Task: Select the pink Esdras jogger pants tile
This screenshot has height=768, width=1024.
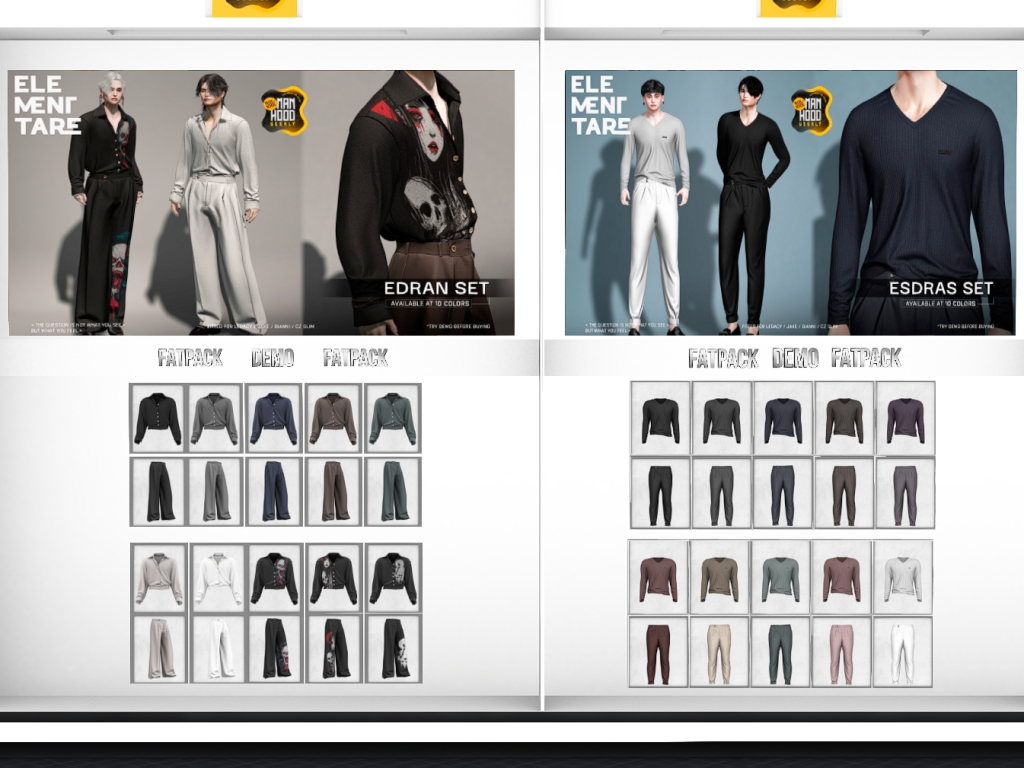Action: (841, 652)
